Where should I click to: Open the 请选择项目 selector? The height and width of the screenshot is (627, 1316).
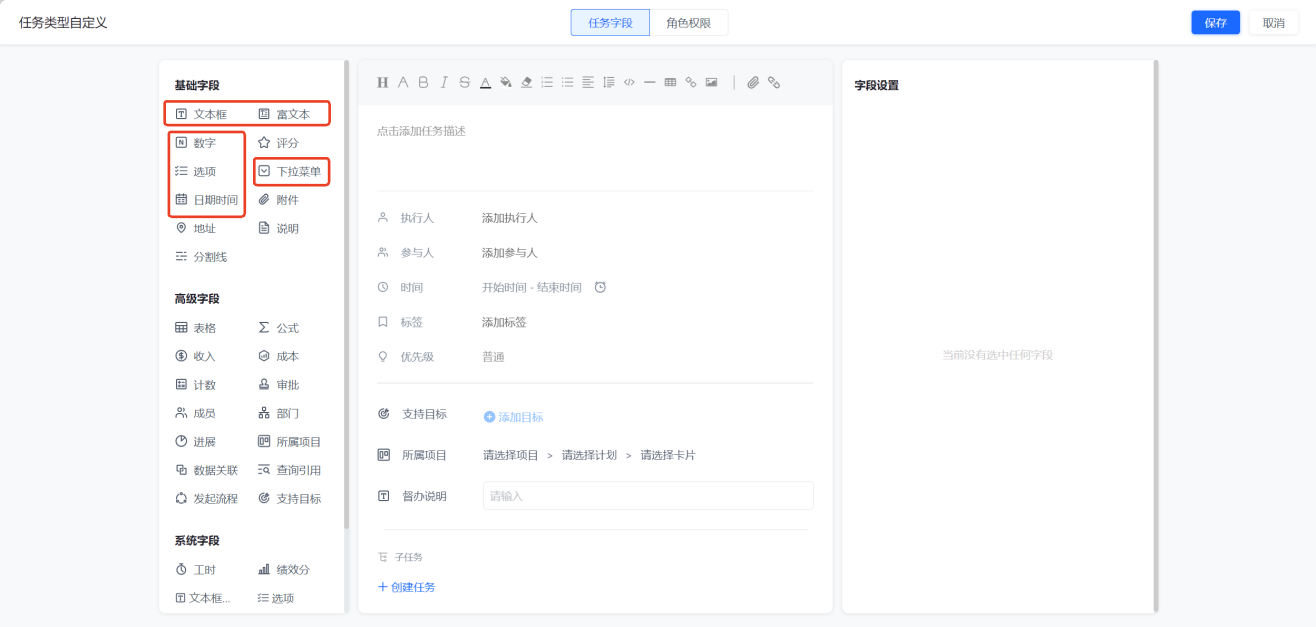[x=510, y=455]
